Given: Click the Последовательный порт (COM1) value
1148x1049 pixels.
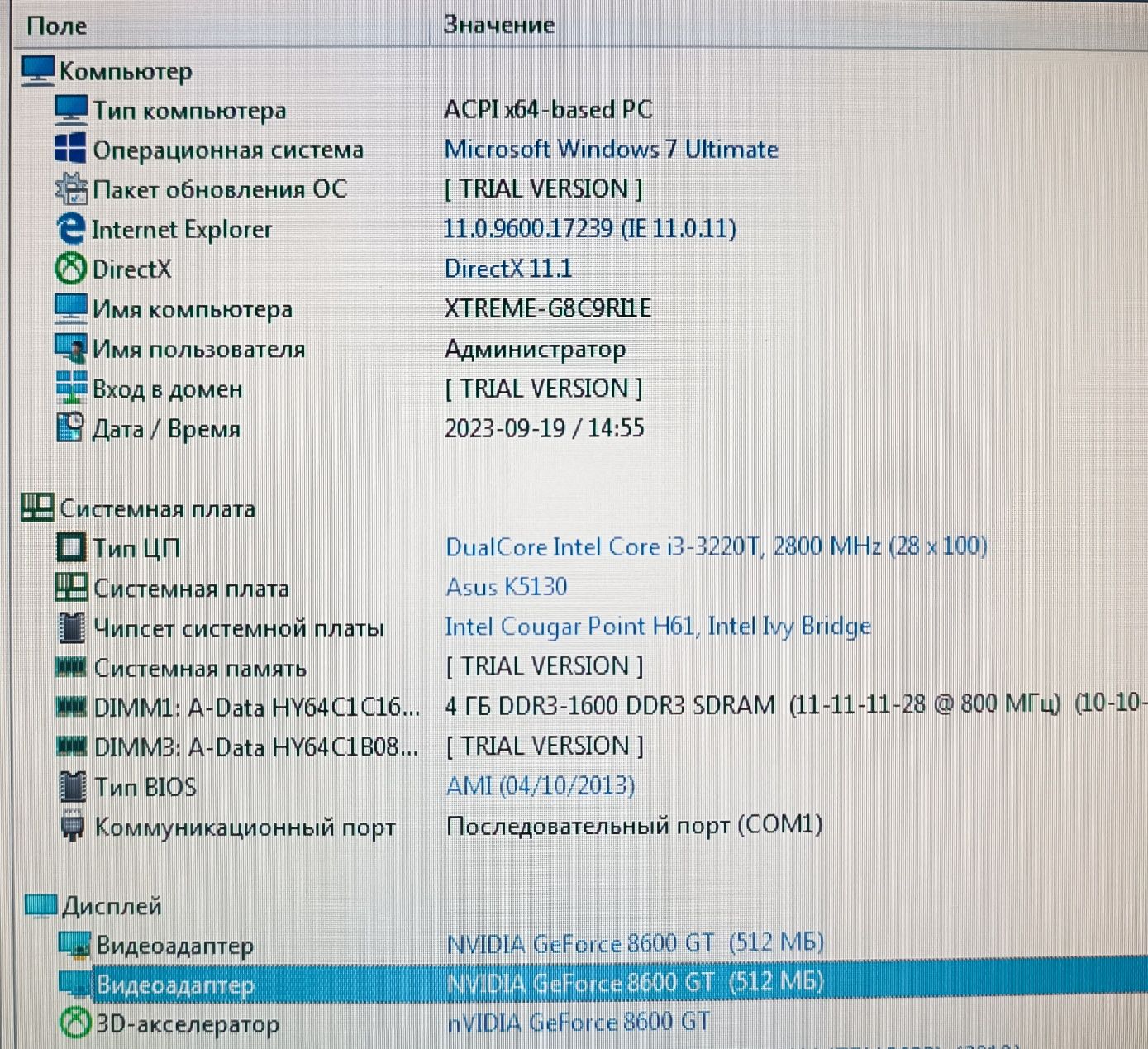Looking at the screenshot, I should [634, 825].
